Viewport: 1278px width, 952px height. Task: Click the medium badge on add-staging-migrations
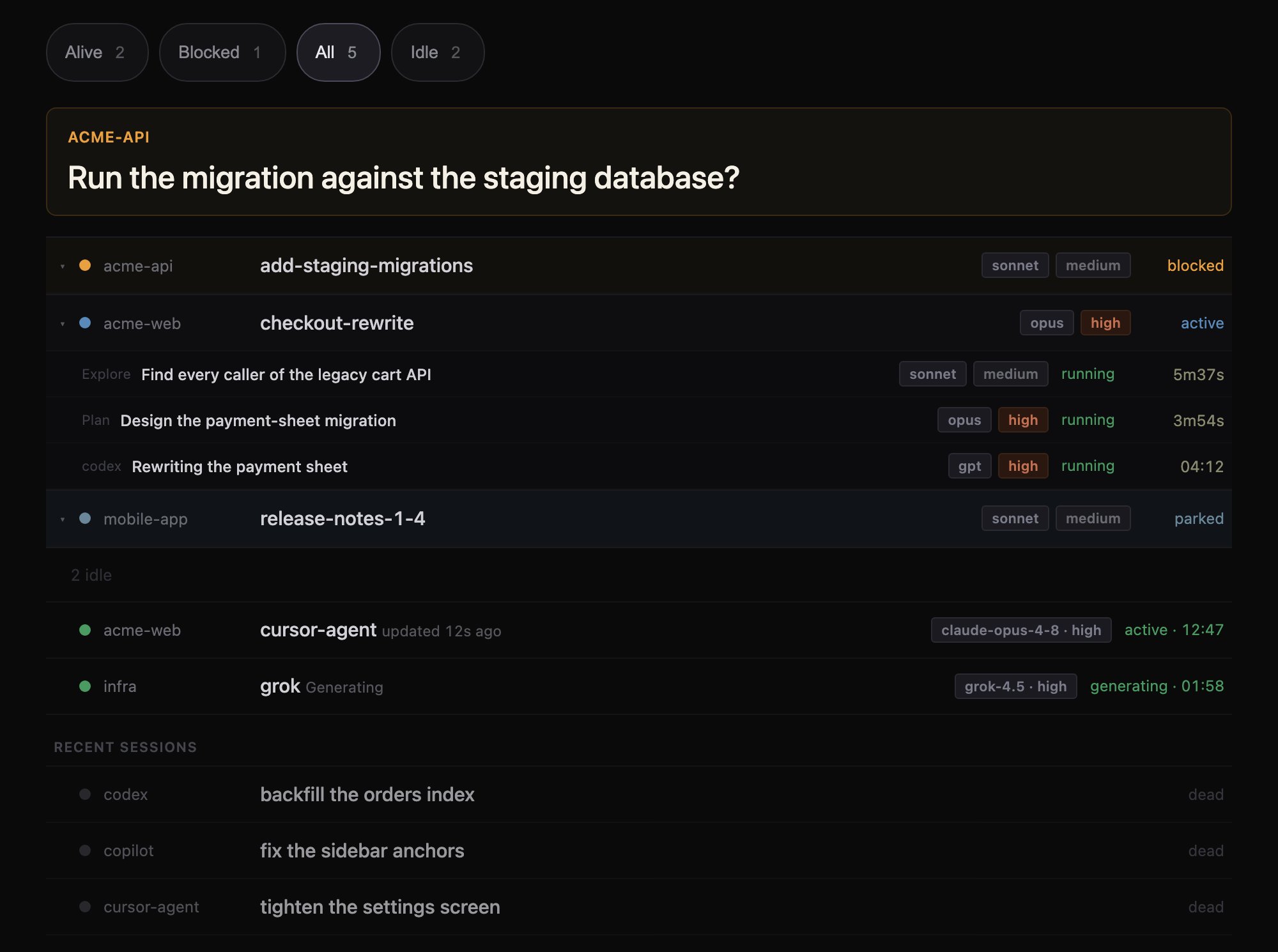(1093, 265)
